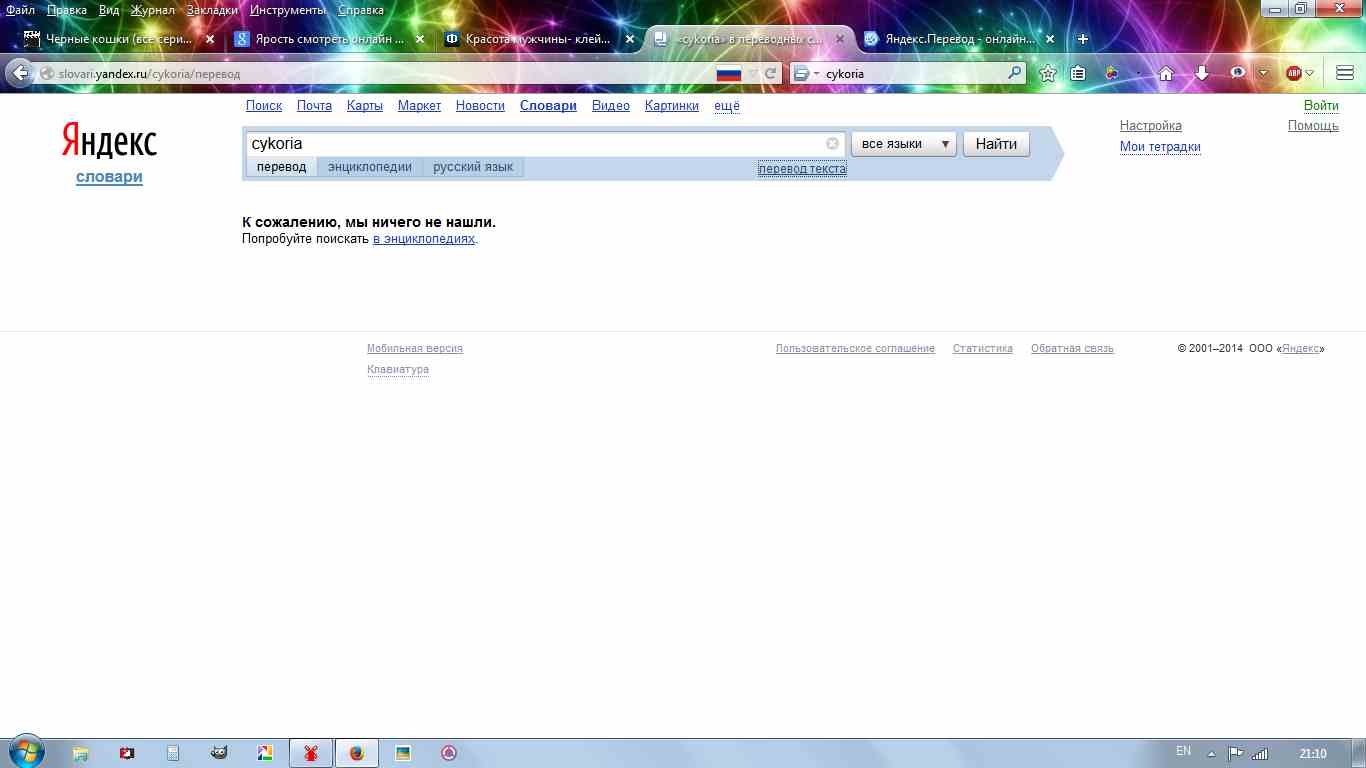Open a new tab with the plus button
Screen dimensions: 1366x768
tap(1082, 39)
